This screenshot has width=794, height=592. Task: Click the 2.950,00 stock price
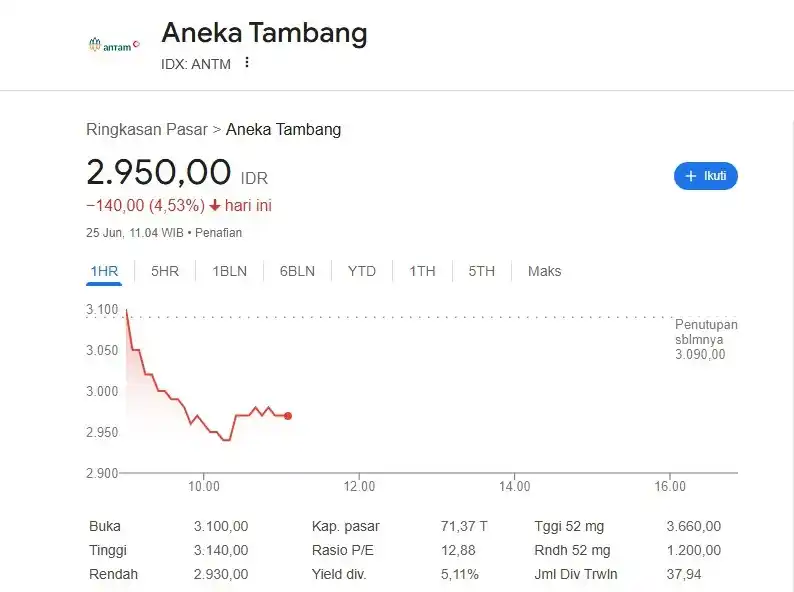[159, 172]
